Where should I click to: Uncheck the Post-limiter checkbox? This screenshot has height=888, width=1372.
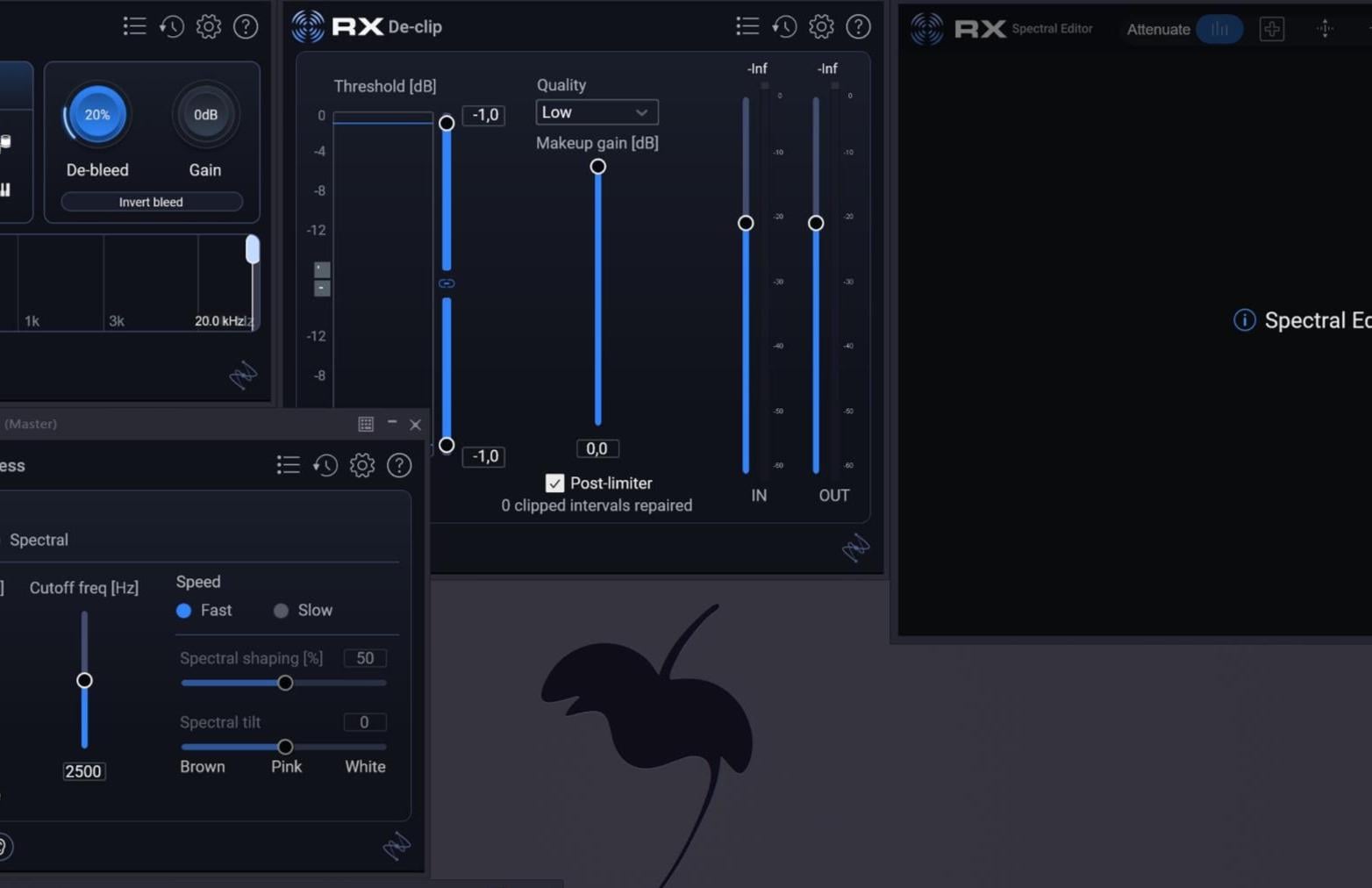554,483
